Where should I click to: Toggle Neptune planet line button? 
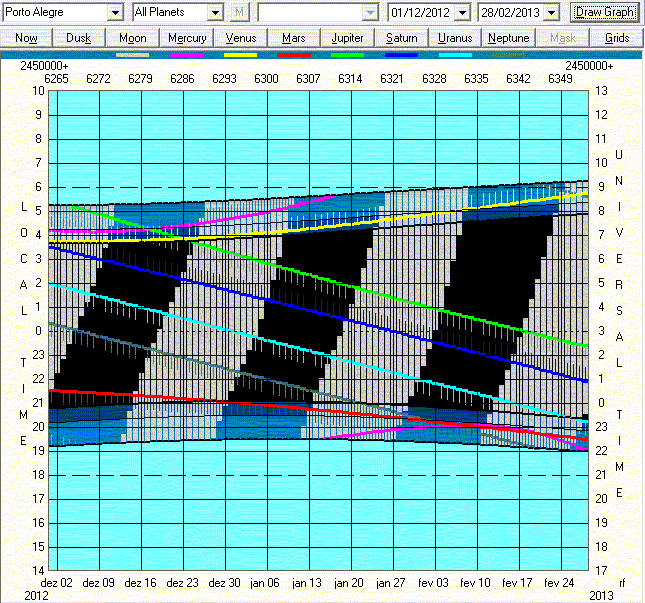(509, 37)
